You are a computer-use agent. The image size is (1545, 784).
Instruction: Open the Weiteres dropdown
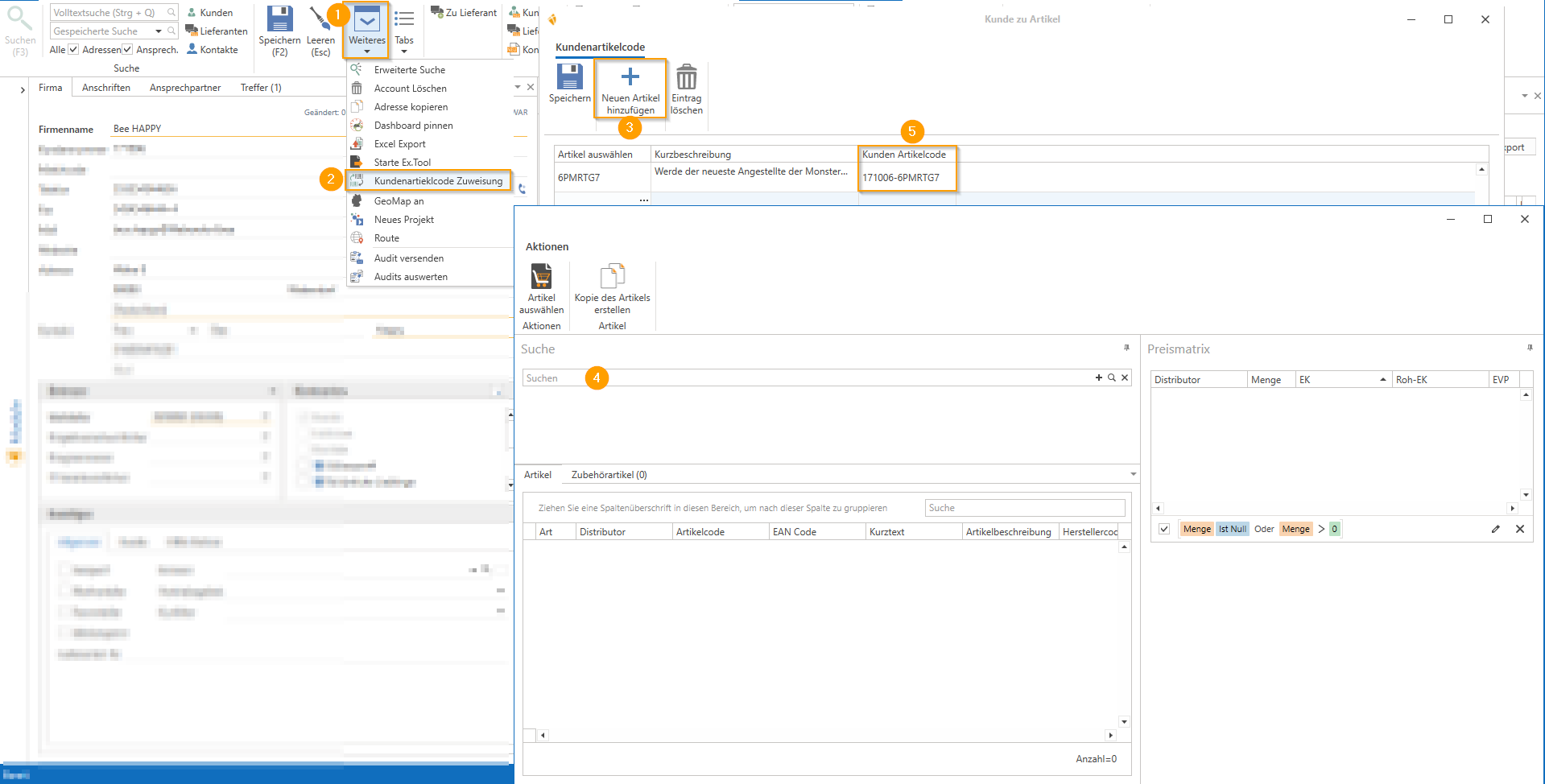point(366,31)
